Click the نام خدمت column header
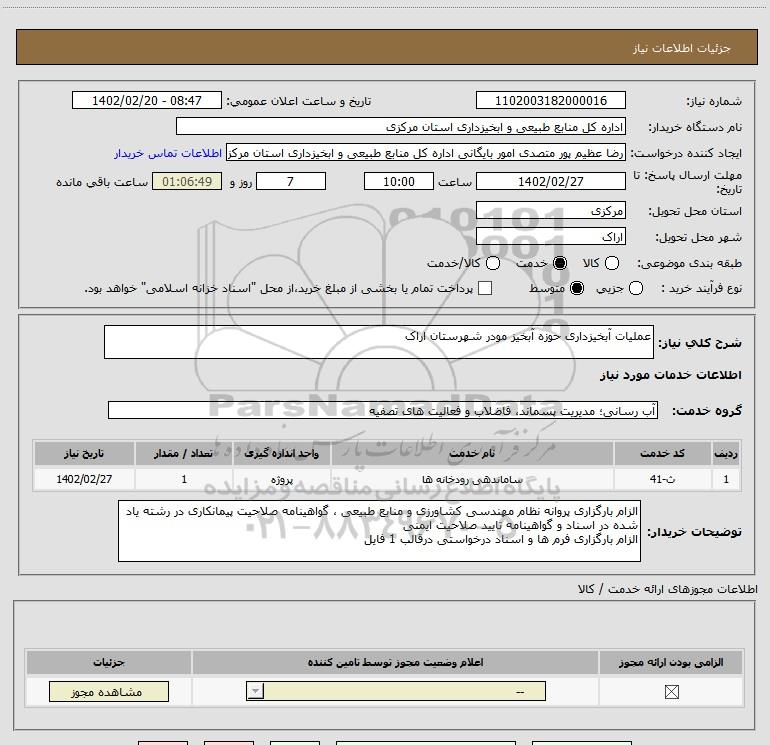Viewport: 770px width, 745px height. click(472, 453)
